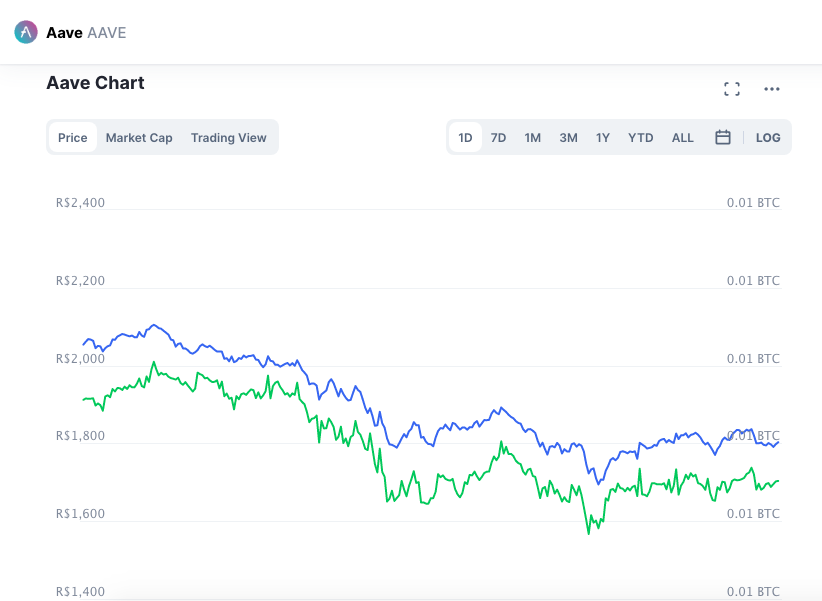Toggle LOG scale on chart
This screenshot has width=822, height=601.
pos(768,137)
